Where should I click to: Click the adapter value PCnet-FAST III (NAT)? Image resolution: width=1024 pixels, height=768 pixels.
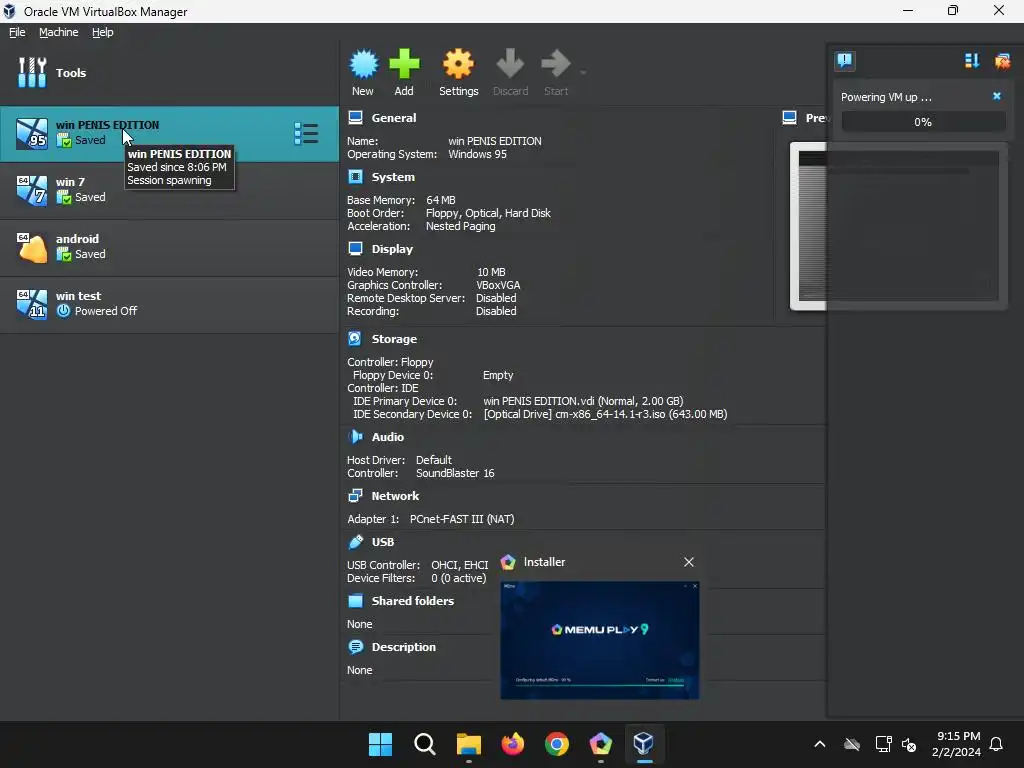point(462,519)
